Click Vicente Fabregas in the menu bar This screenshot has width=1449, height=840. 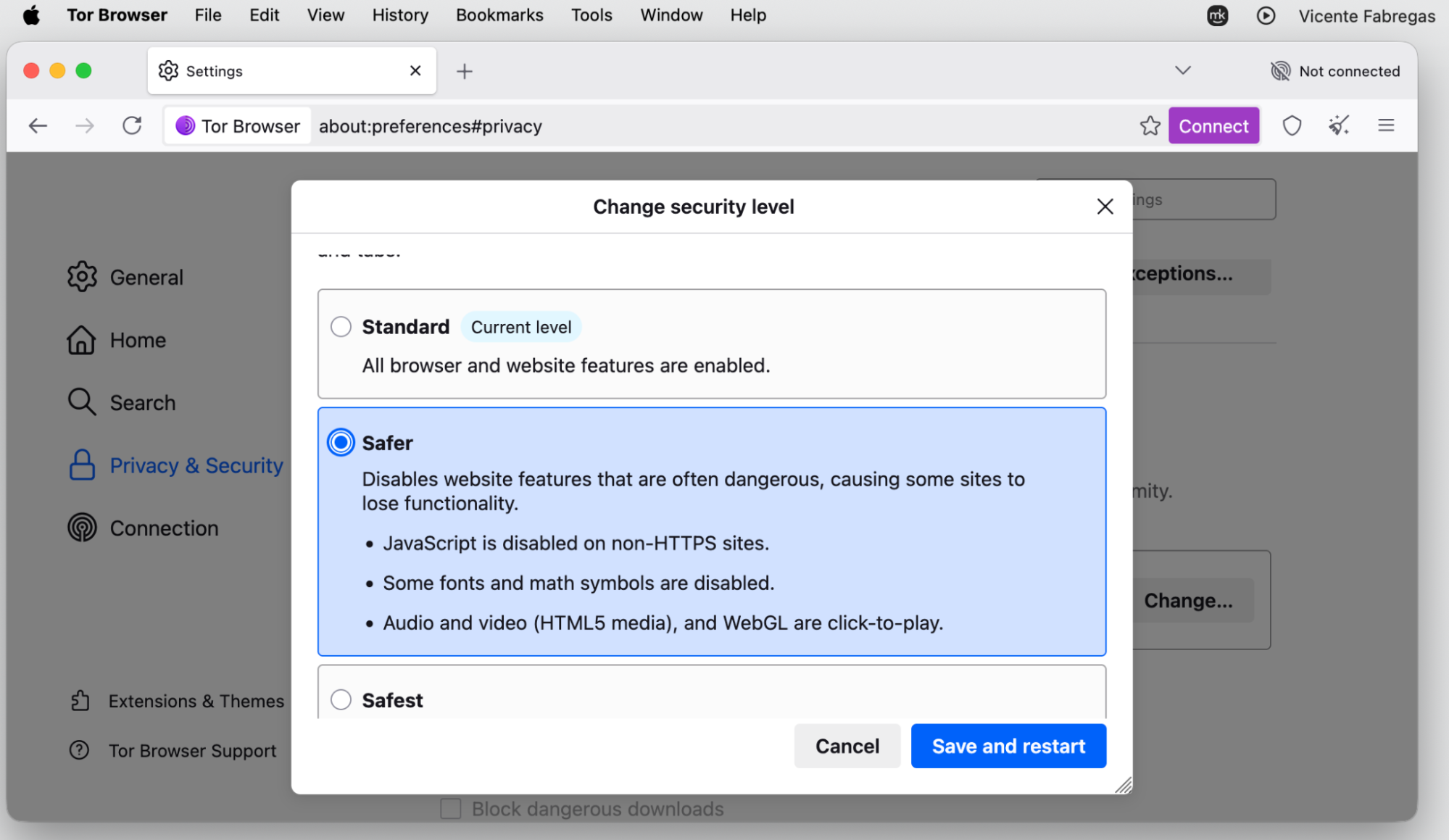pyautogui.click(x=1366, y=16)
